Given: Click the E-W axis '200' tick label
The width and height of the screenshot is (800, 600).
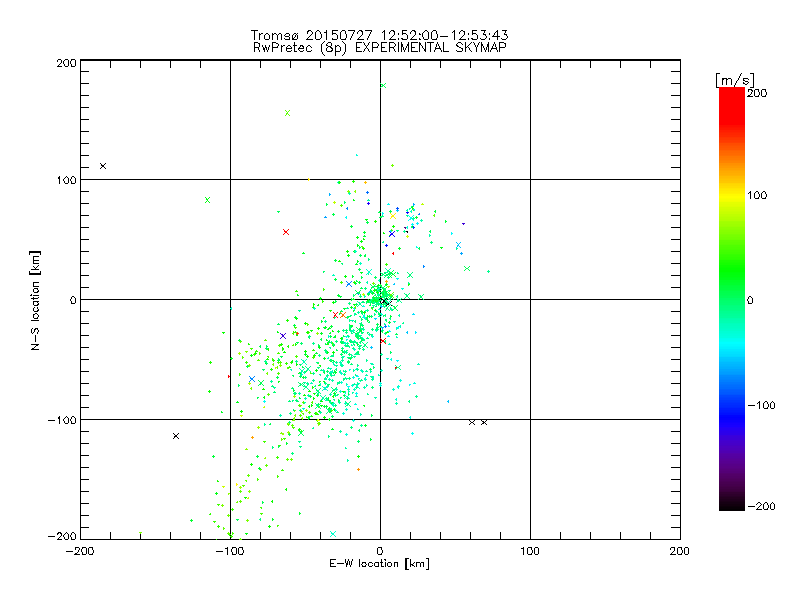Looking at the screenshot, I should [x=680, y=551].
